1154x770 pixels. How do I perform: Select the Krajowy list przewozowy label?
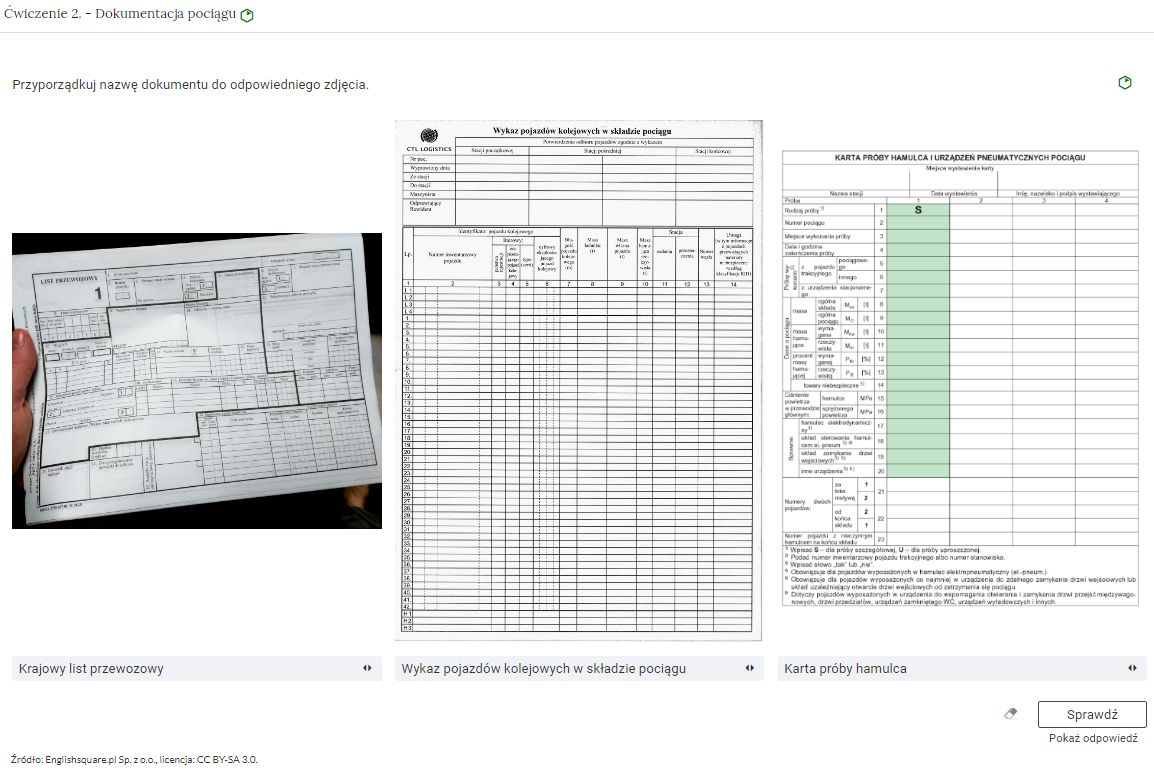tap(91, 668)
